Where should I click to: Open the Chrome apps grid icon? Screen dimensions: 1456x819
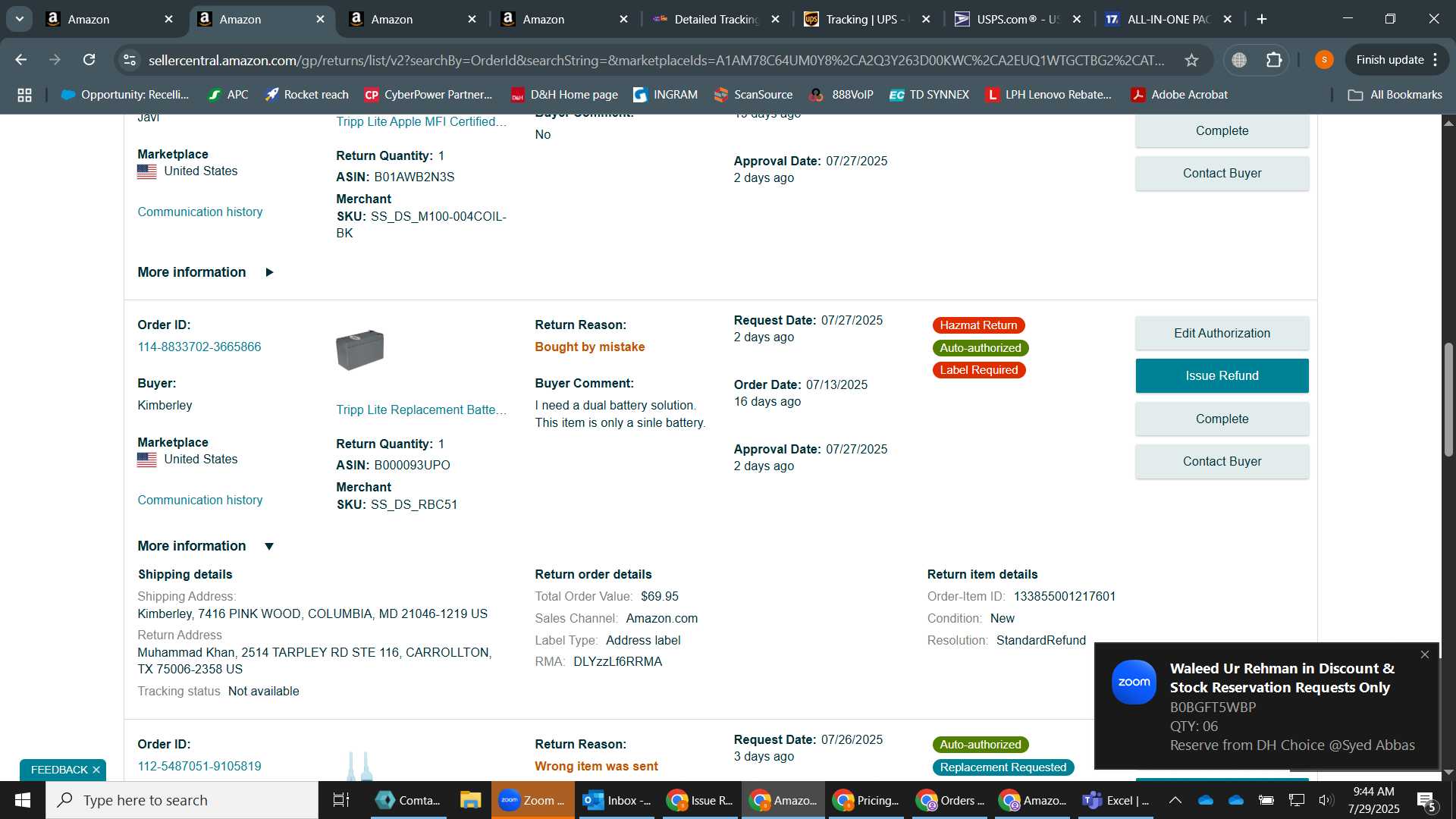[24, 95]
